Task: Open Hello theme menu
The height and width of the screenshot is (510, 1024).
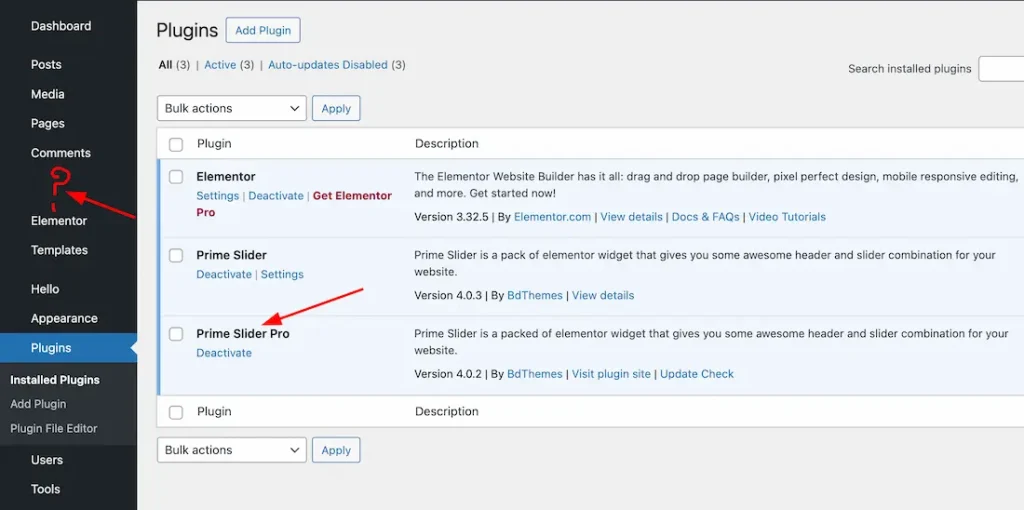Action: [45, 289]
